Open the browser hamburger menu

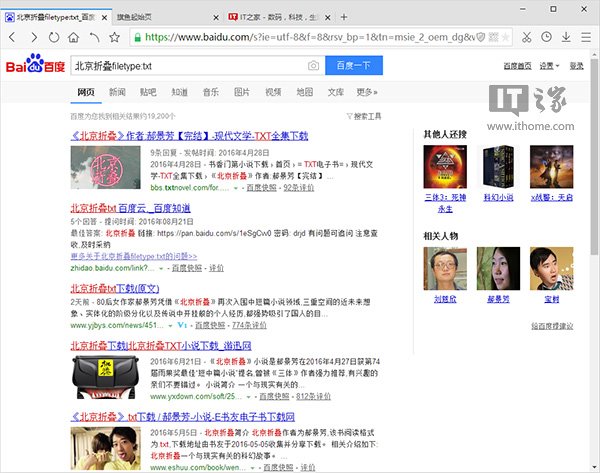[x=586, y=37]
